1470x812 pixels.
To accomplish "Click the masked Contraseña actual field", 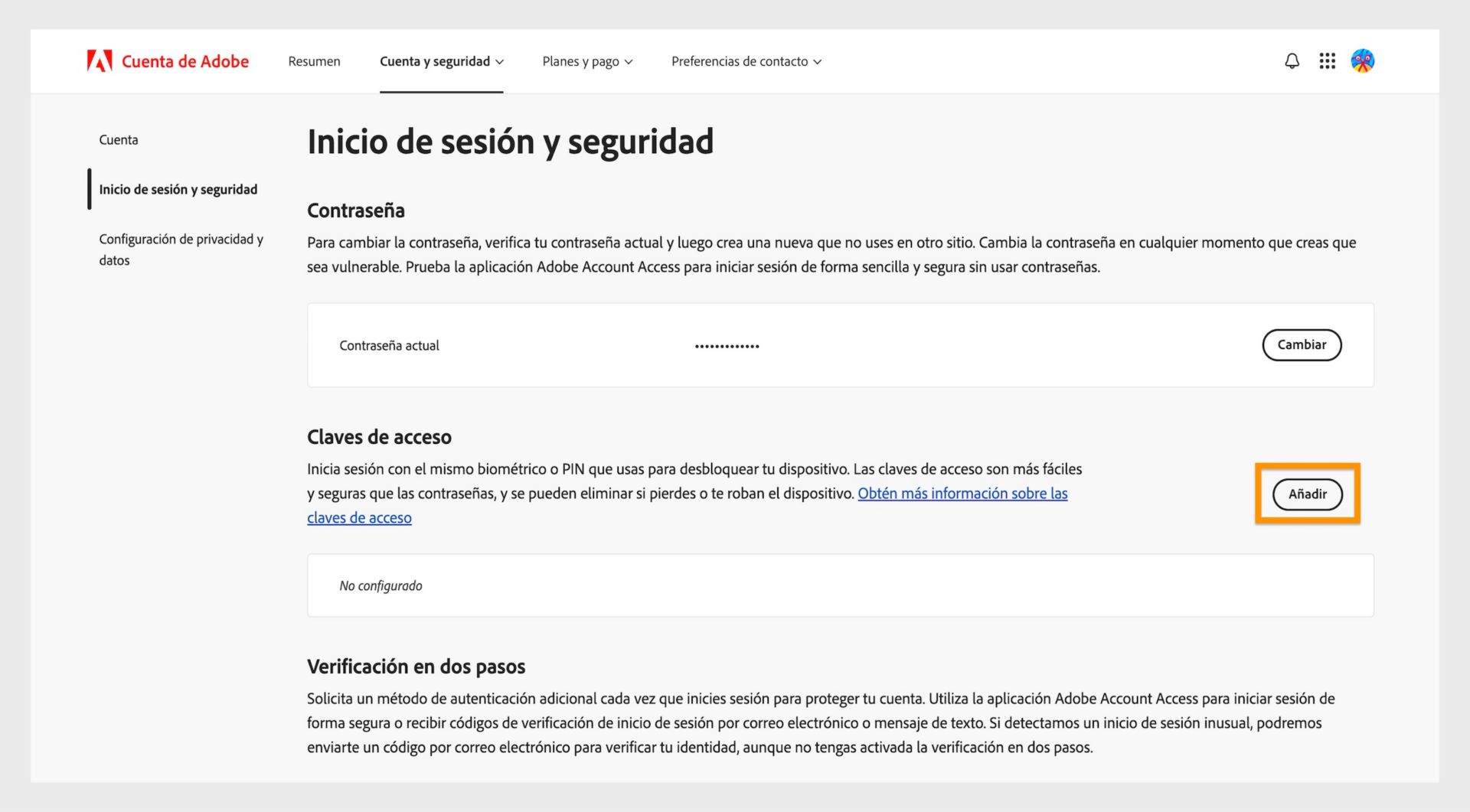I will pos(726,345).
